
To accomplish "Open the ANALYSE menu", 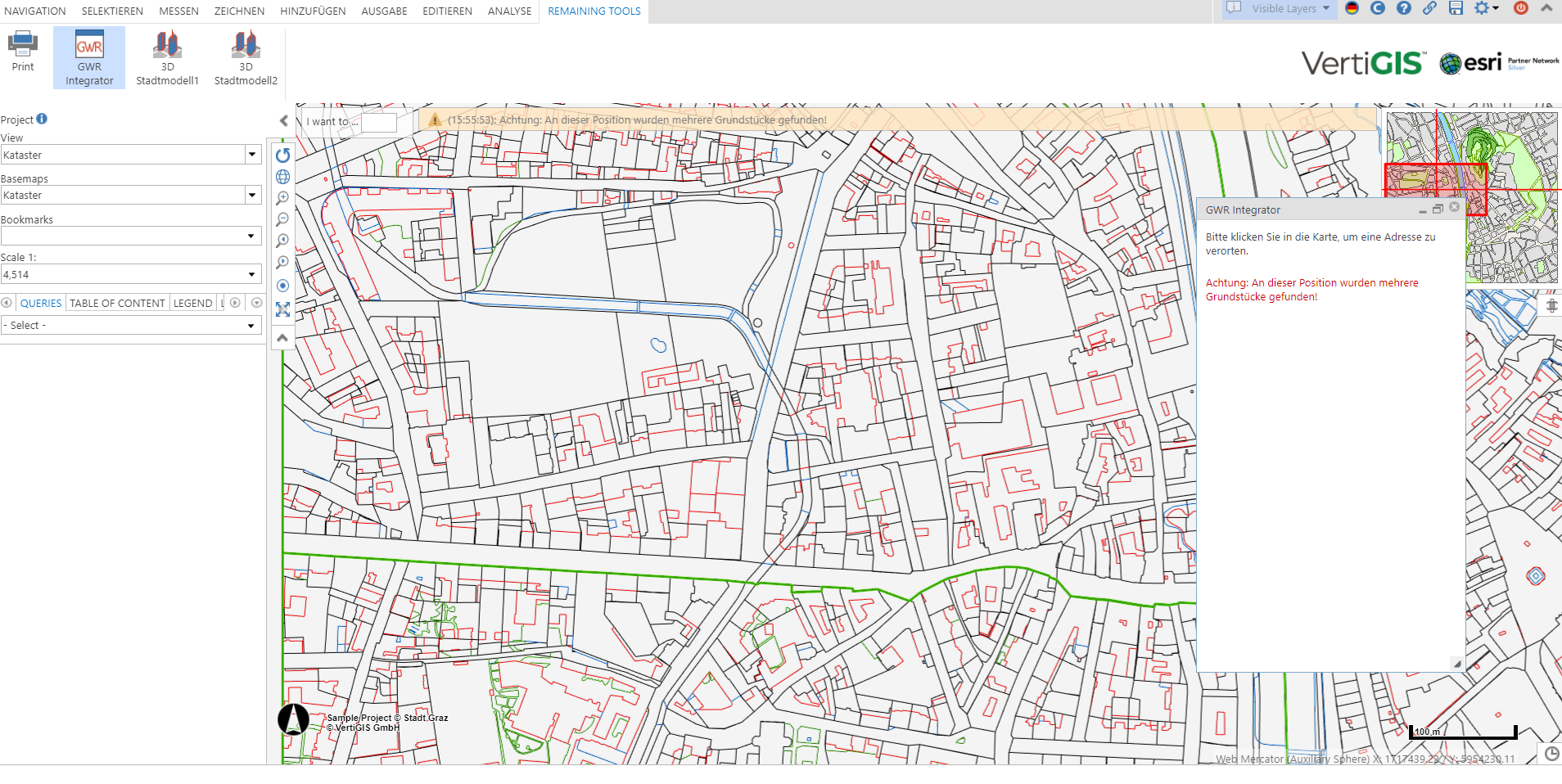I will [x=509, y=11].
